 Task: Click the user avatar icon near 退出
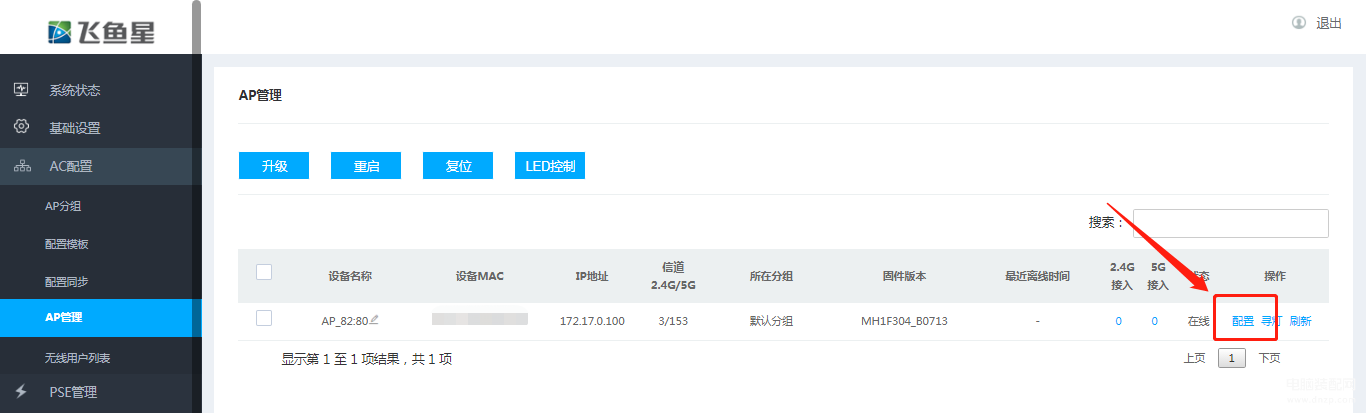[1299, 22]
